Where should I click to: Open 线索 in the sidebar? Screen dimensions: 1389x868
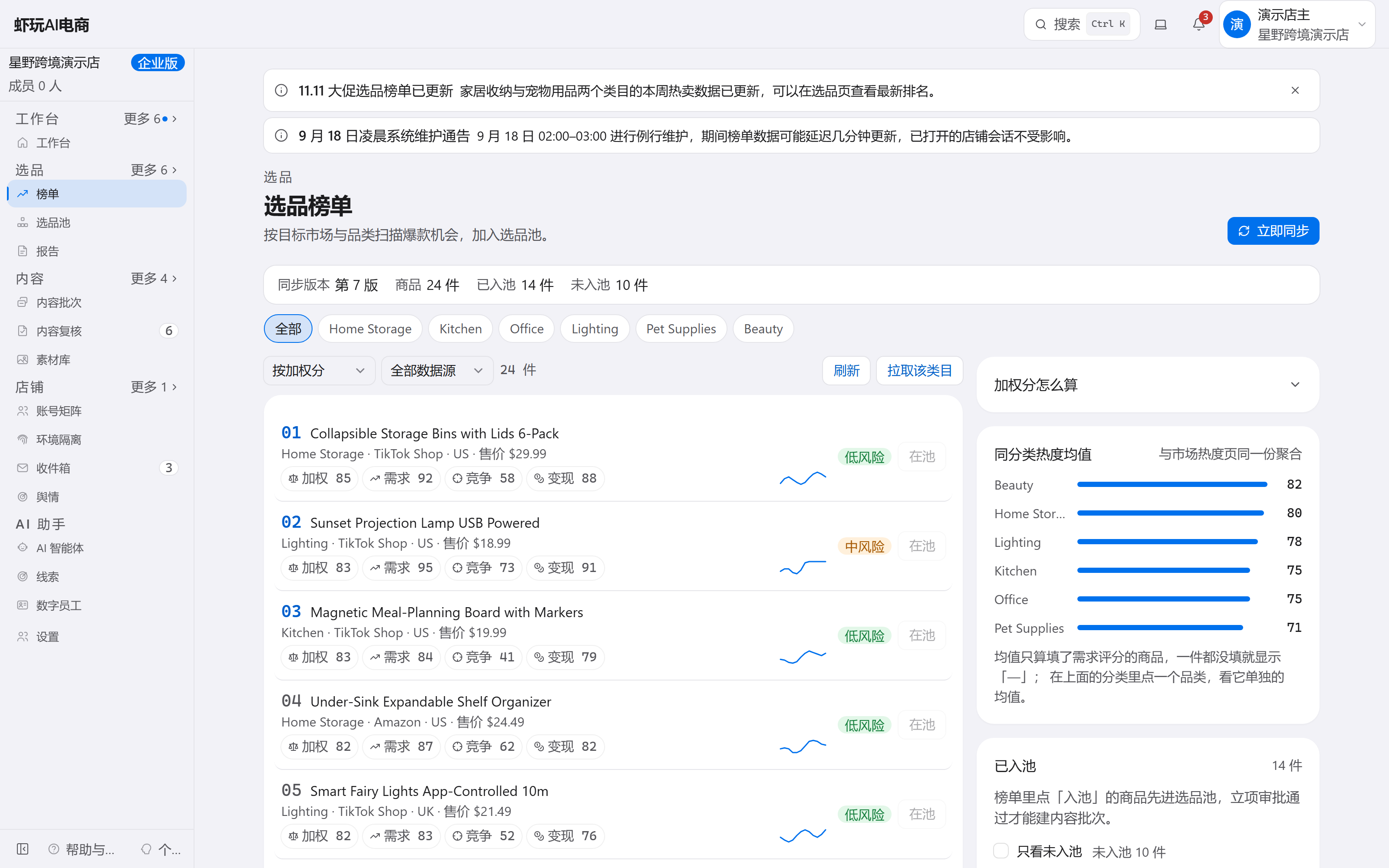96,577
